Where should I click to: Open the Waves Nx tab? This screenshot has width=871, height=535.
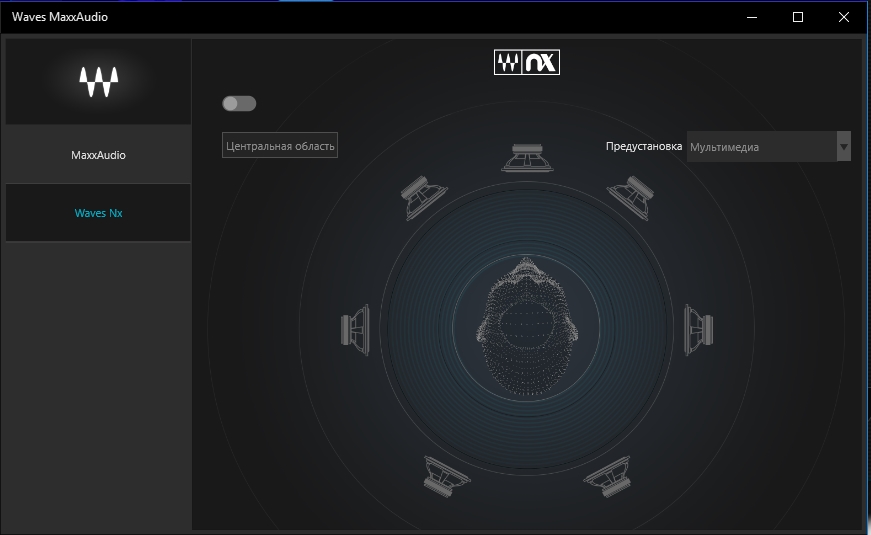click(98, 213)
